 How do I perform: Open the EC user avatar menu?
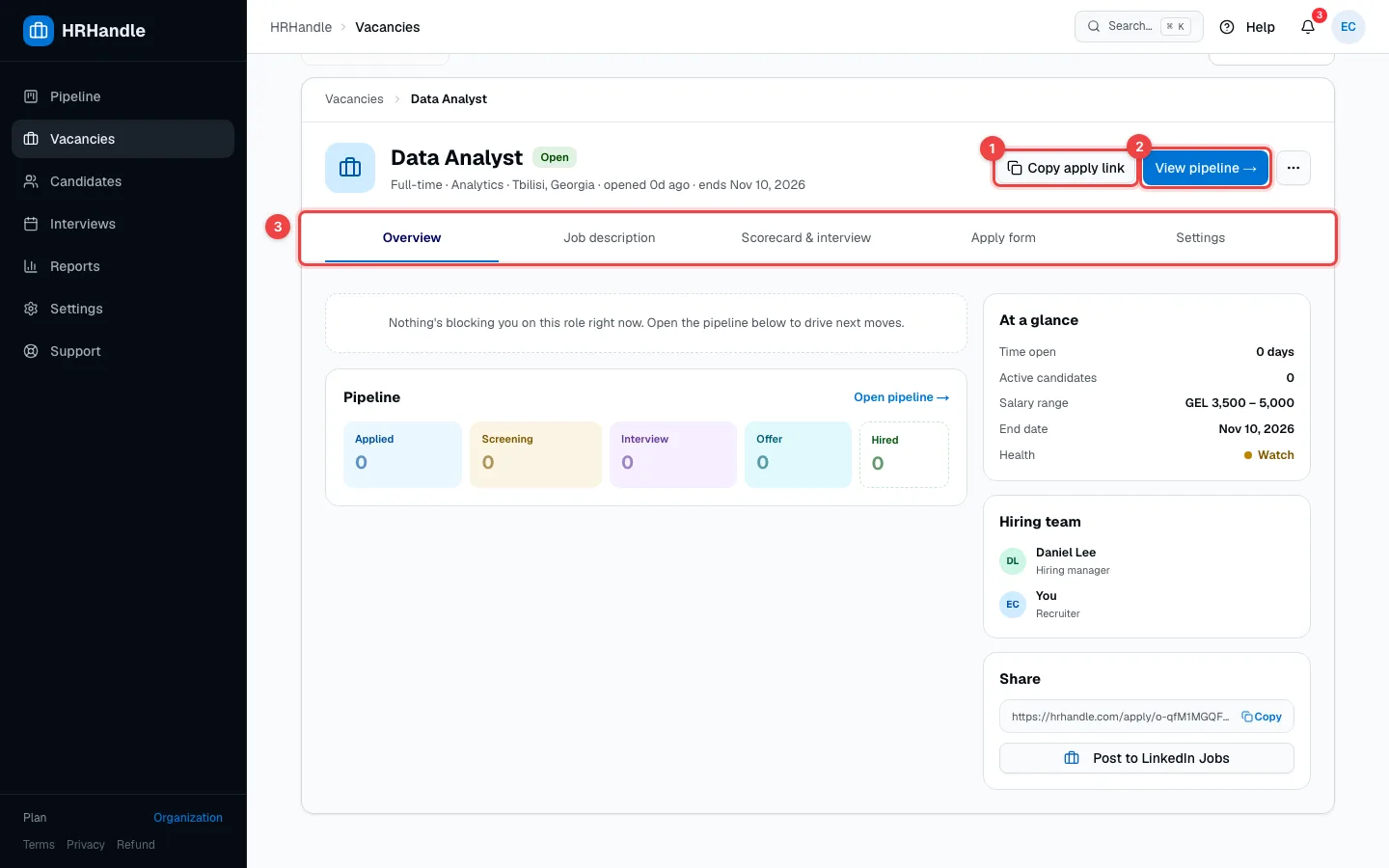pos(1348,27)
